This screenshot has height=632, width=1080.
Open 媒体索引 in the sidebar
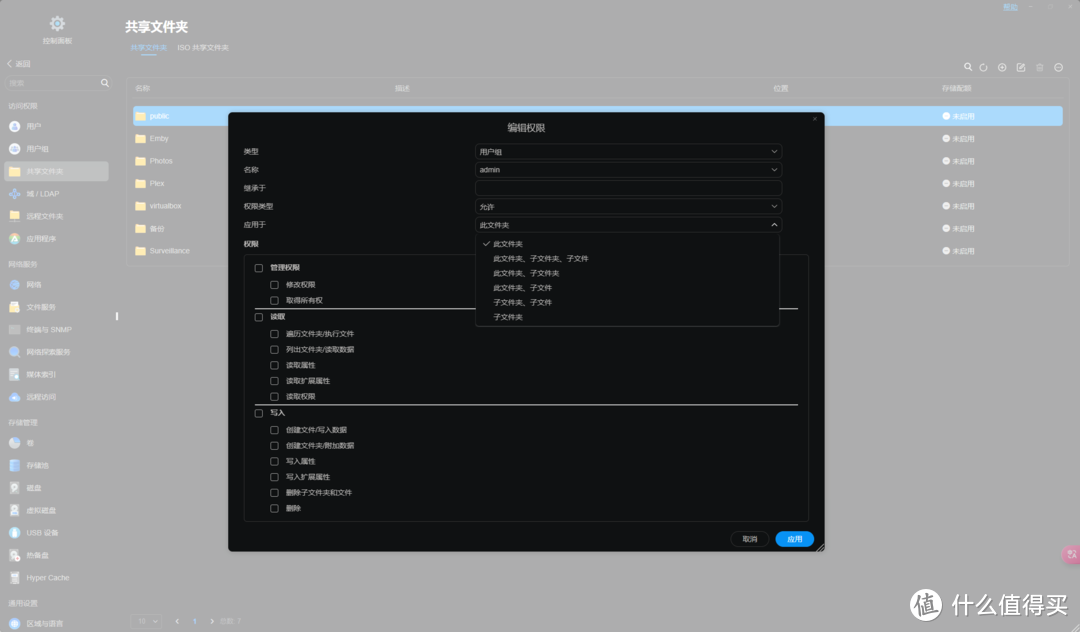click(x=56, y=375)
